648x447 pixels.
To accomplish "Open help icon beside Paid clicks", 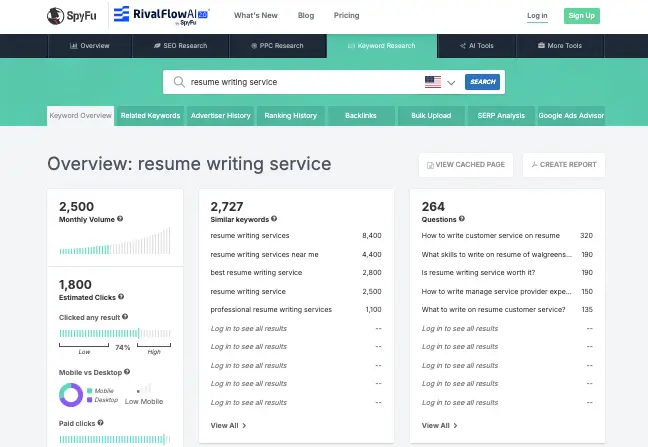I will (100, 423).
